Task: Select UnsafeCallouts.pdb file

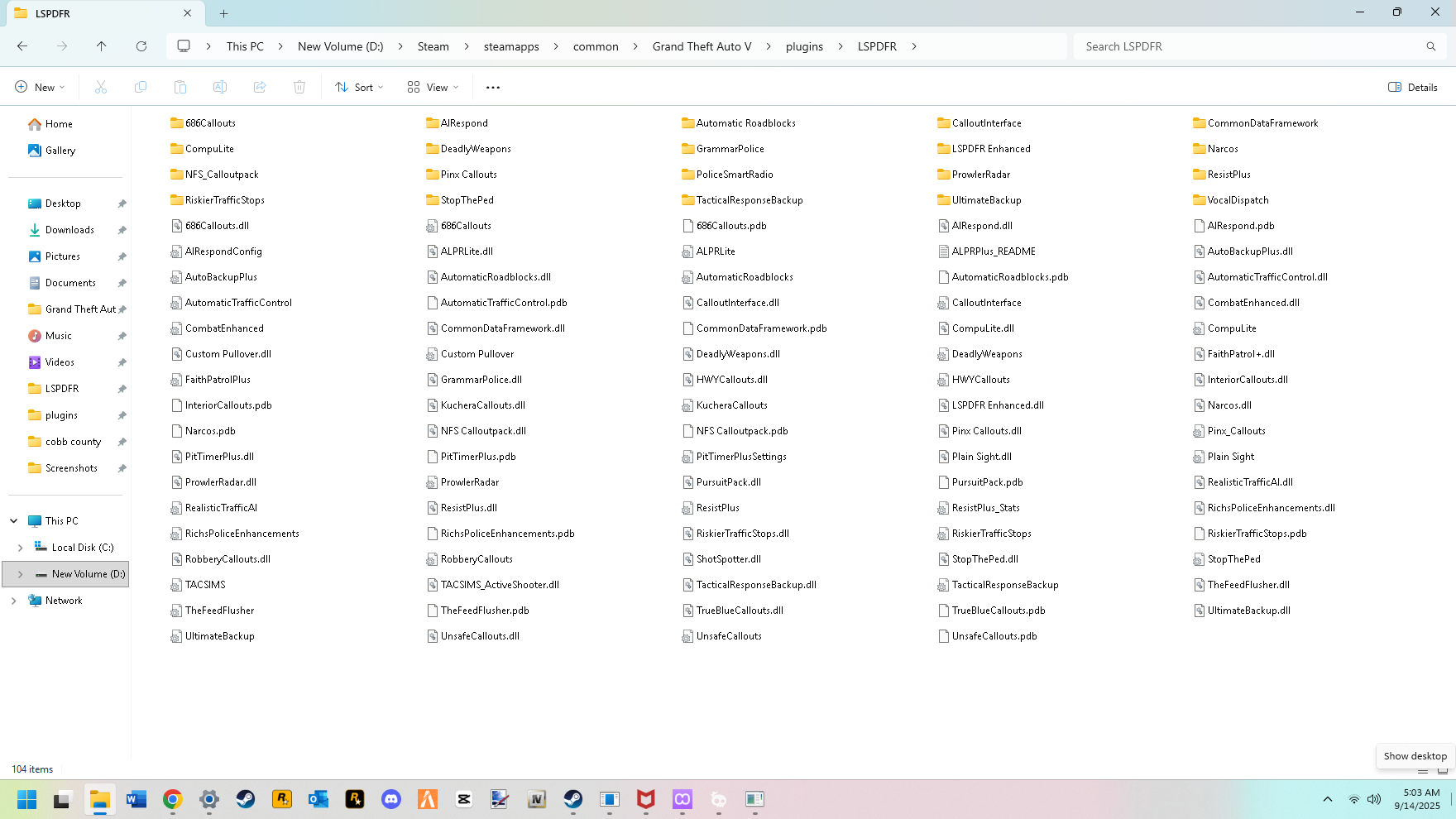Action: point(987,636)
